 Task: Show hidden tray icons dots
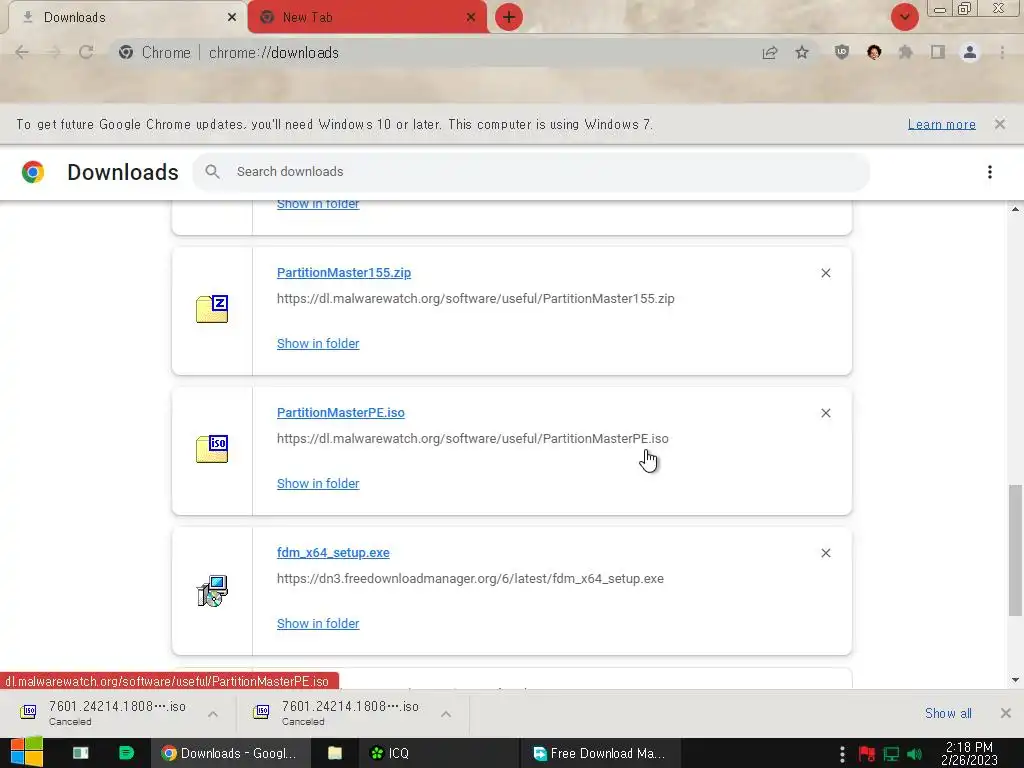coord(842,754)
